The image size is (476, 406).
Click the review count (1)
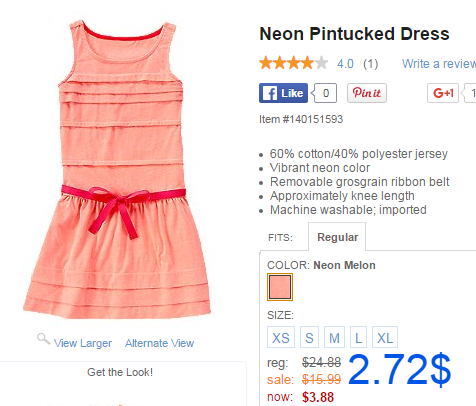pos(371,64)
